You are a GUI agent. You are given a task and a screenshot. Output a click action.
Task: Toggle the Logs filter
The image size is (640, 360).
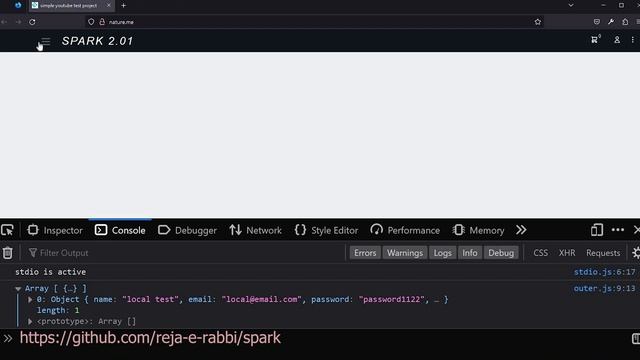coord(442,253)
